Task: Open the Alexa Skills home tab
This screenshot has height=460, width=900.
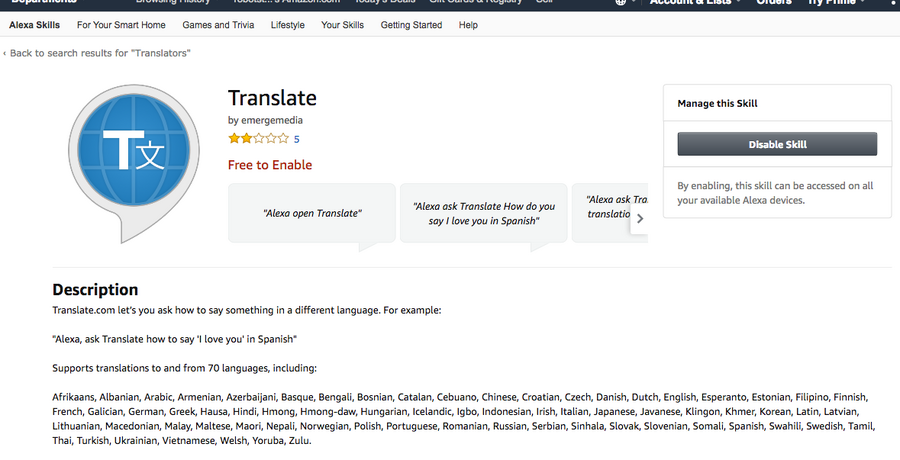Action: coord(34,25)
